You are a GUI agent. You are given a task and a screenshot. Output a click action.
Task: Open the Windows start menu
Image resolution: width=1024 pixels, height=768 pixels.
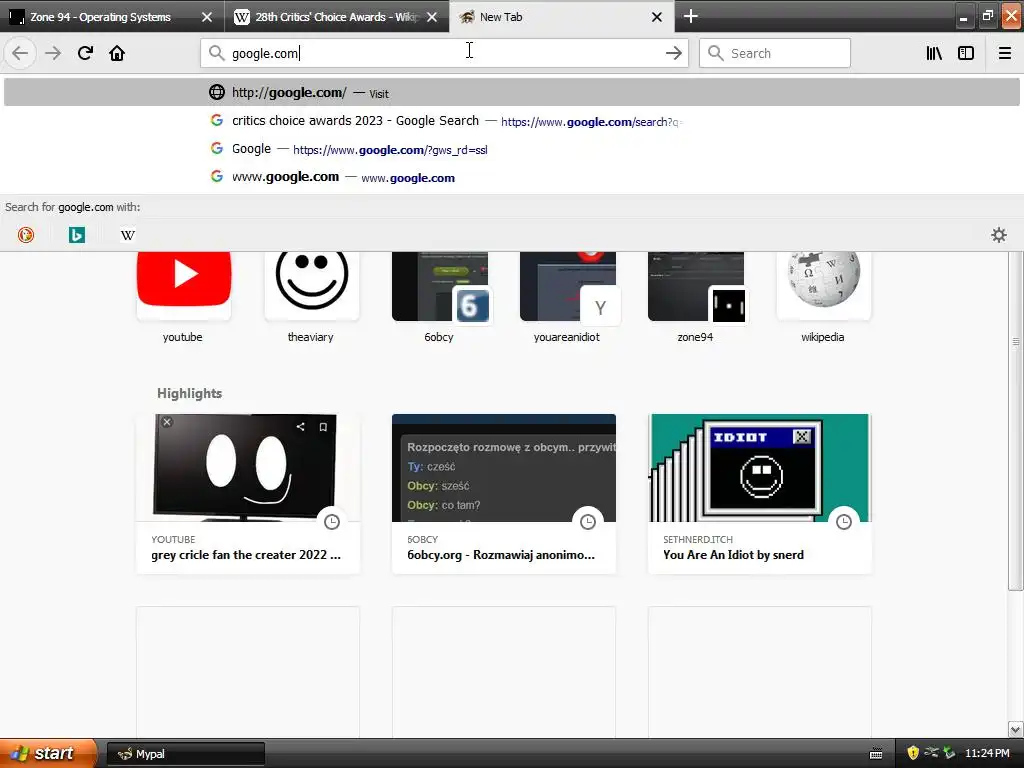pos(49,753)
